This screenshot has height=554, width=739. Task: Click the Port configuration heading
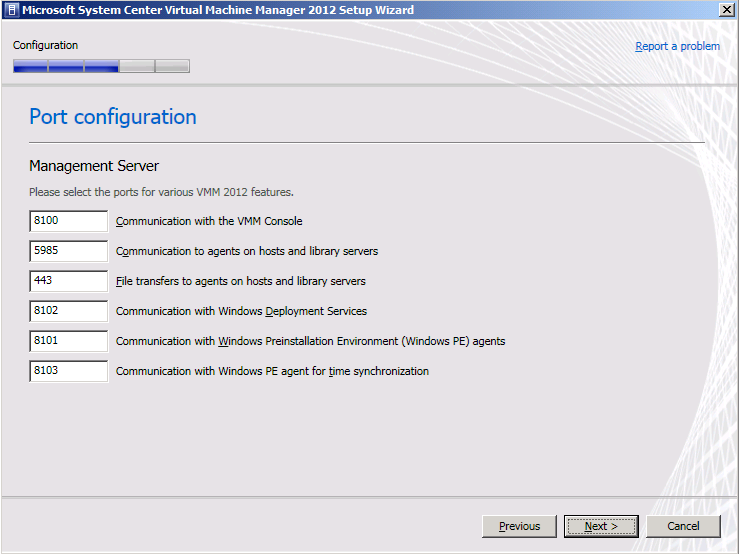pos(113,117)
